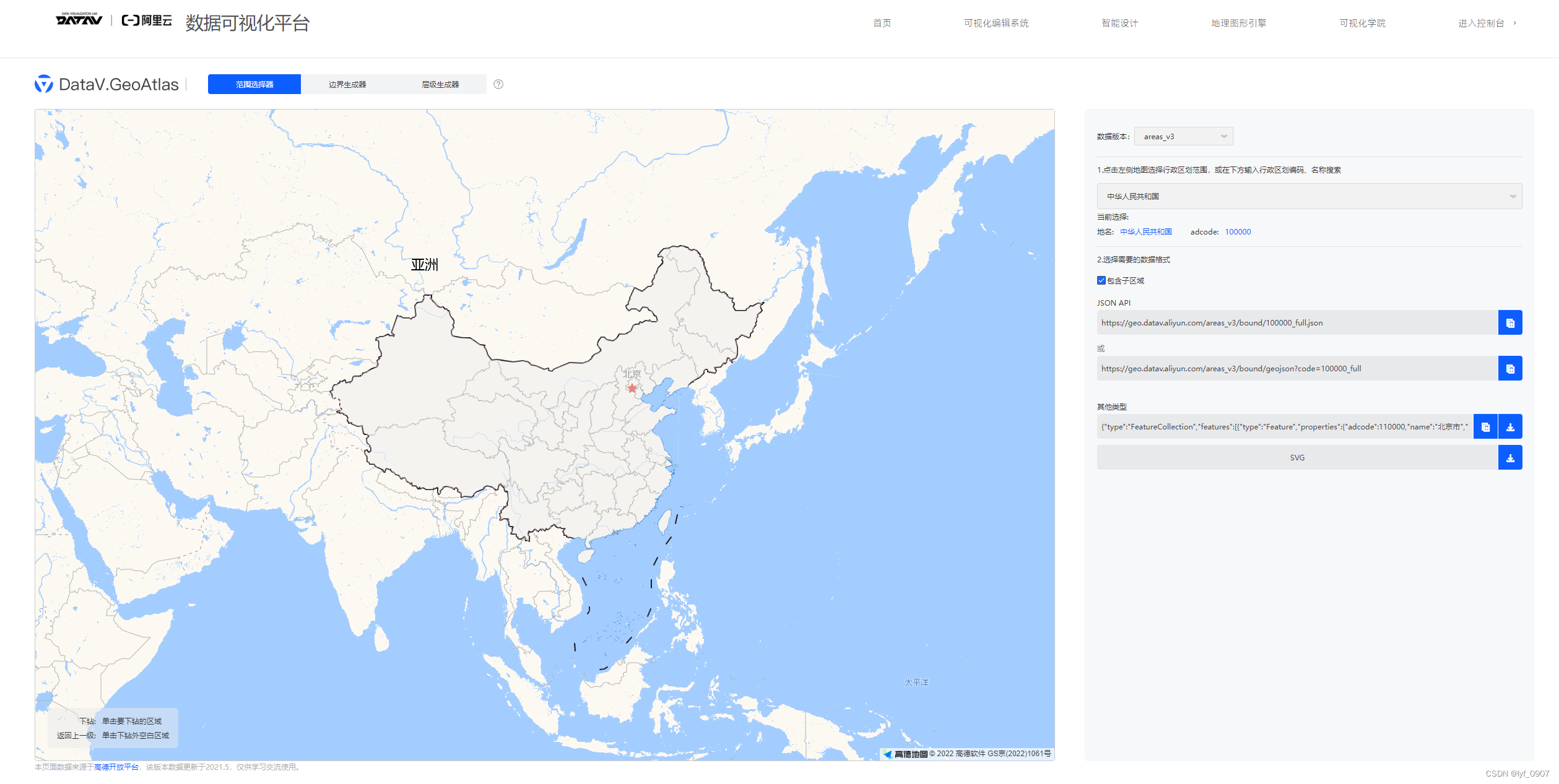Click the adcode 100000 link
This screenshot has width=1559, height=784.
1238,231
